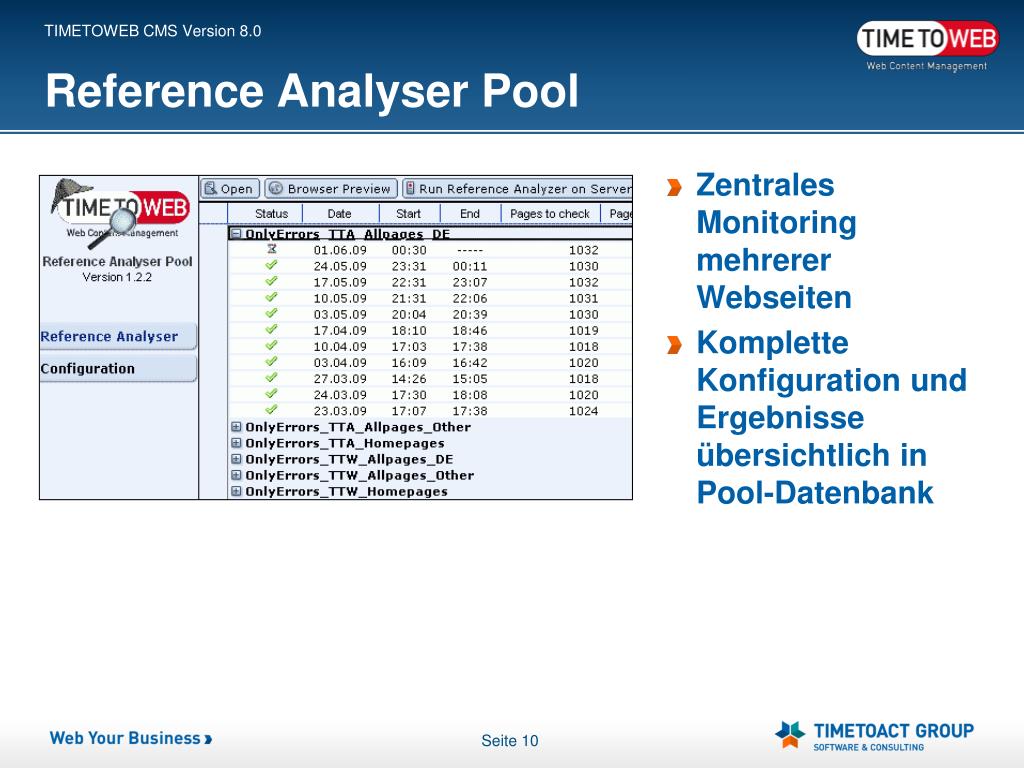Click the green checkmark for 17.04.09
Viewport: 1024px width, 768px height.
[x=272, y=329]
